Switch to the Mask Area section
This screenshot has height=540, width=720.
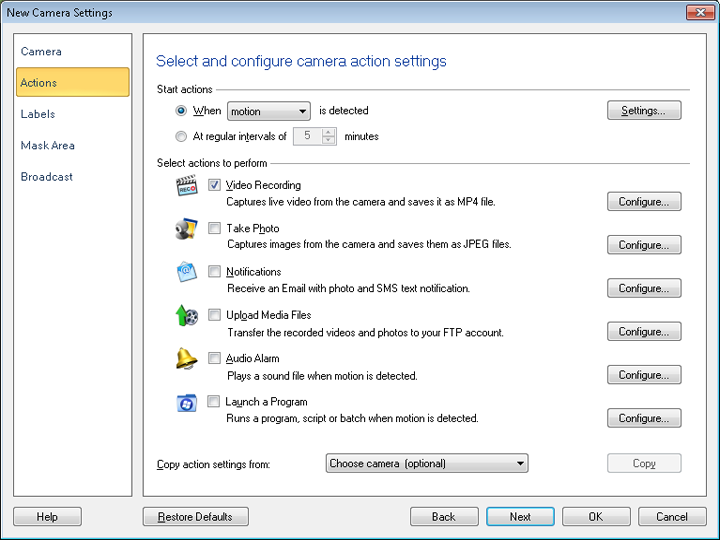48,145
